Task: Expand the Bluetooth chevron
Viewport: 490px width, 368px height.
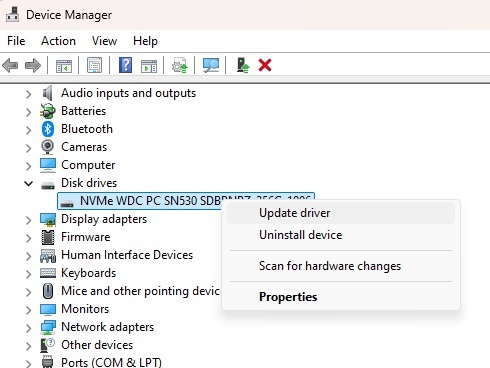Action: 28,130
